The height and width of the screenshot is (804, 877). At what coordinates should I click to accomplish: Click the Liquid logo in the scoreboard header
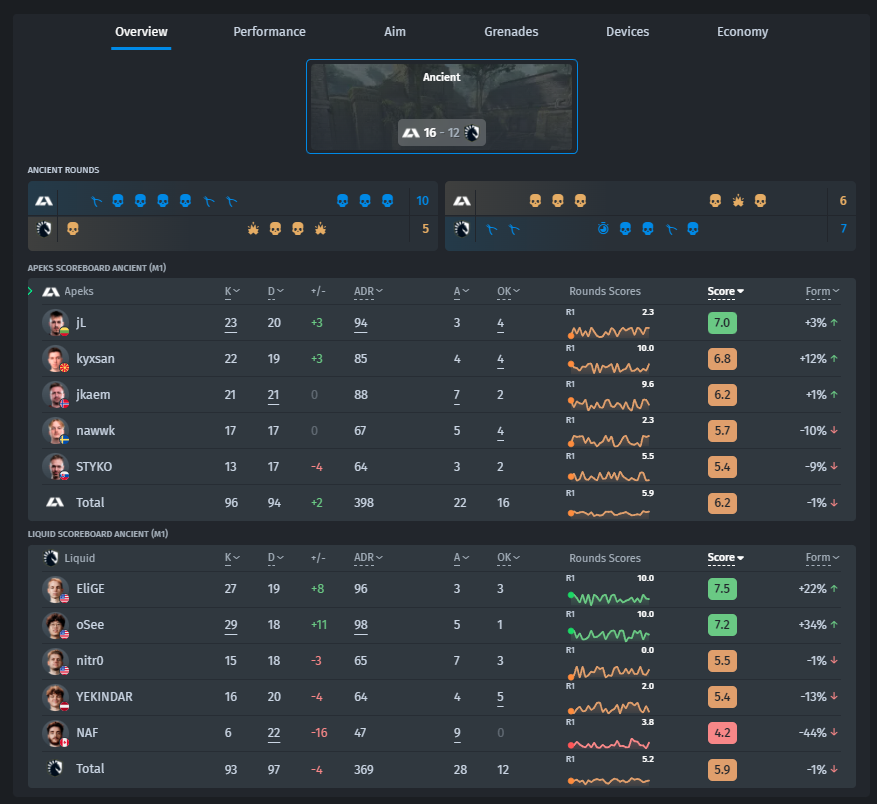[51, 558]
